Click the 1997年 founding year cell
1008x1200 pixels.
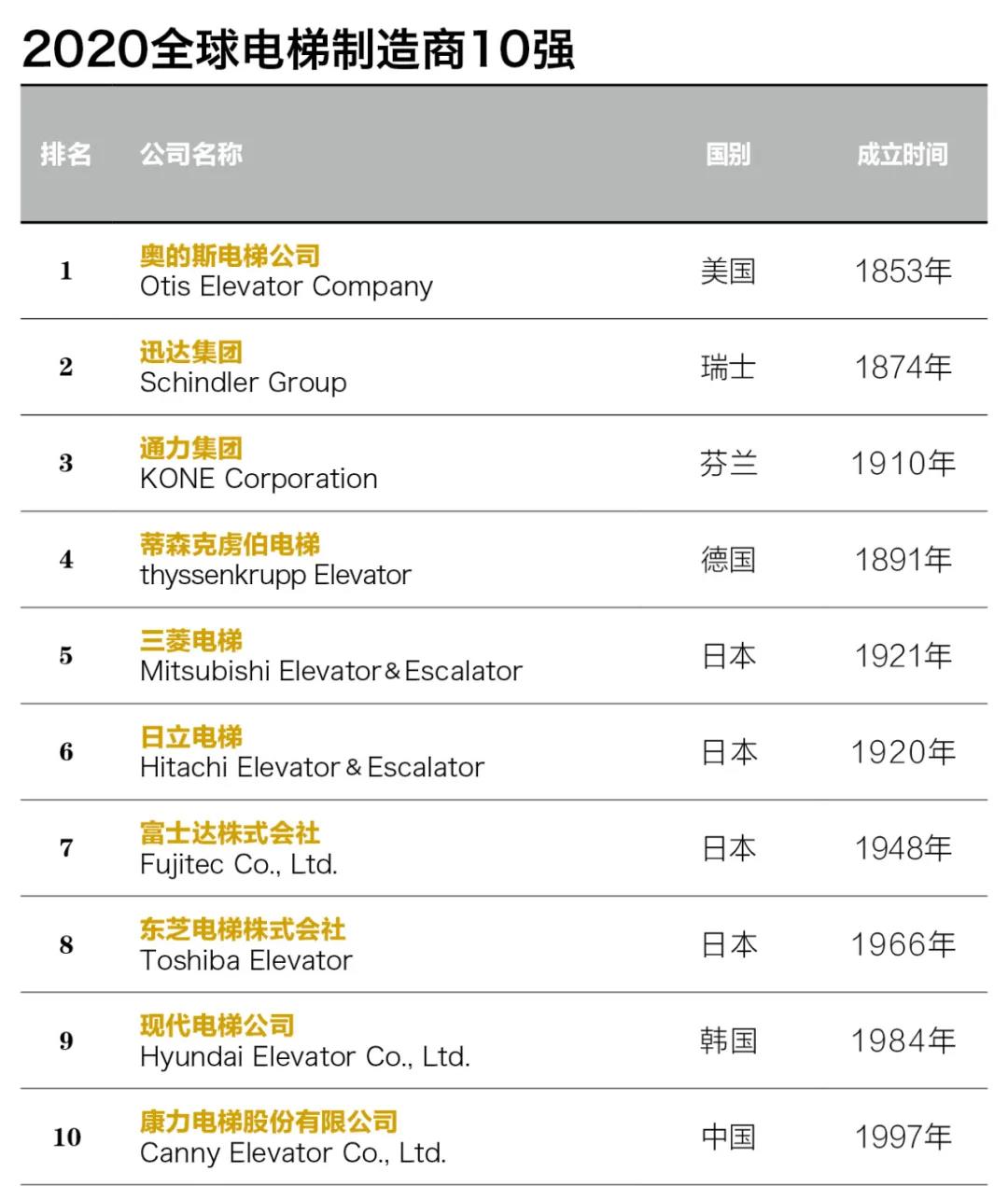pos(903,1137)
